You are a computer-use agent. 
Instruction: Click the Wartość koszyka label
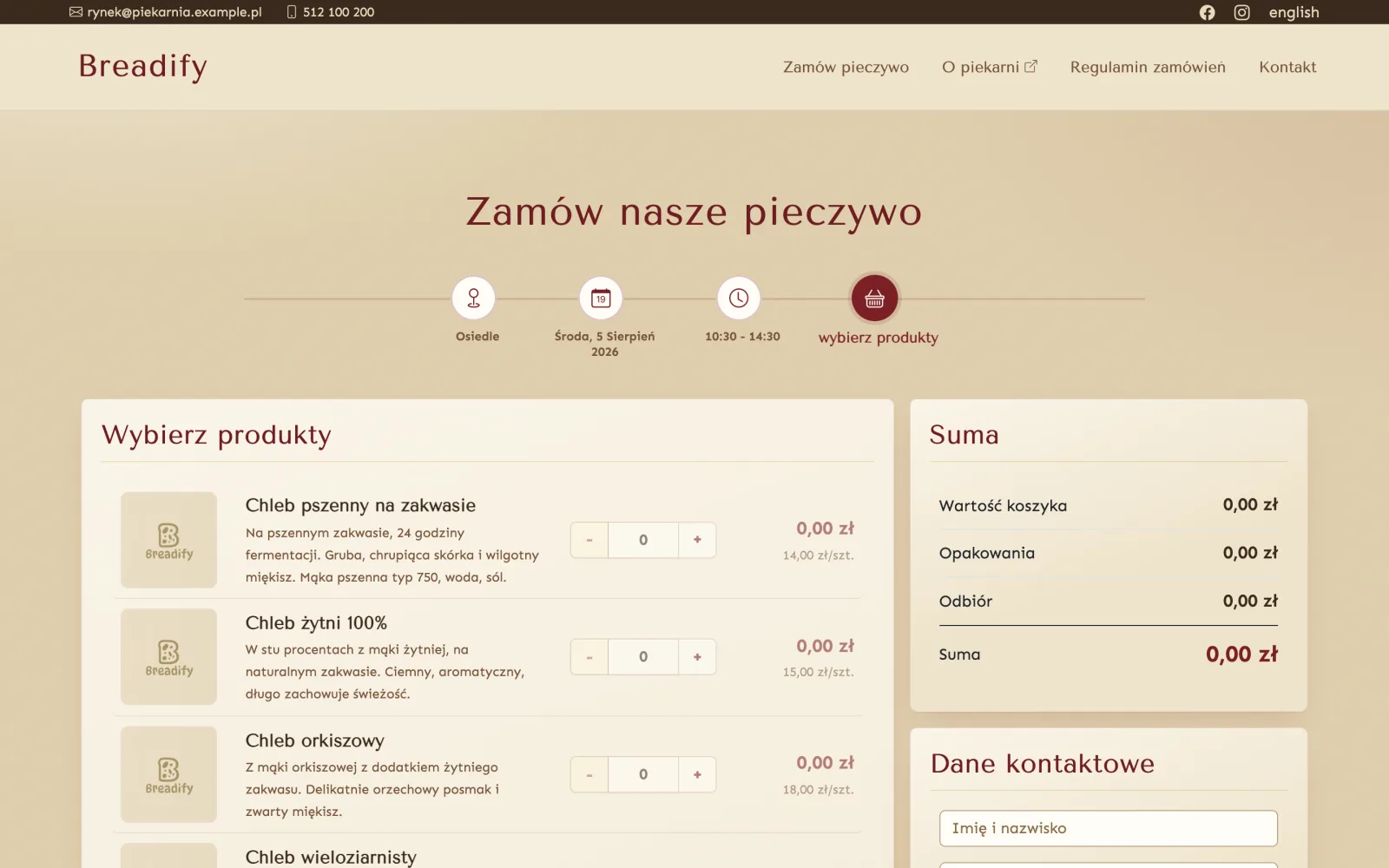click(1003, 506)
